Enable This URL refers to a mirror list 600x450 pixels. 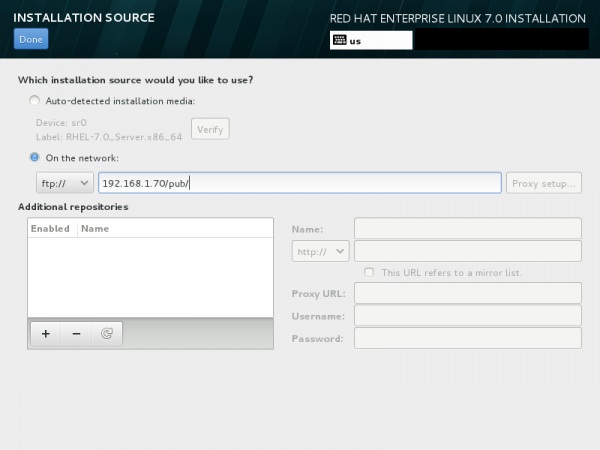tap(370, 272)
